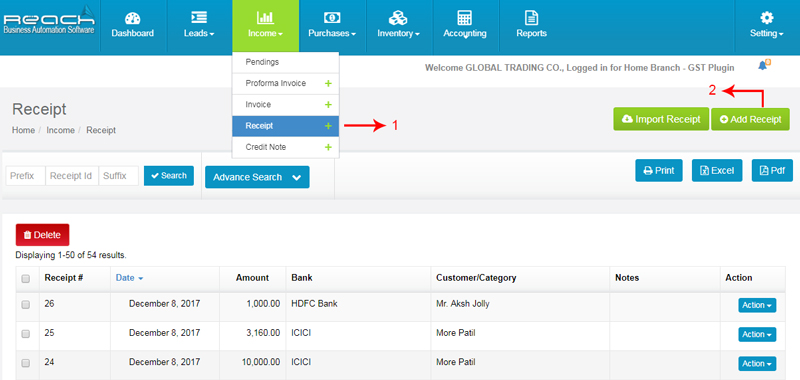The image size is (800, 380).
Task: Export receipts to Pdf
Action: click(772, 170)
